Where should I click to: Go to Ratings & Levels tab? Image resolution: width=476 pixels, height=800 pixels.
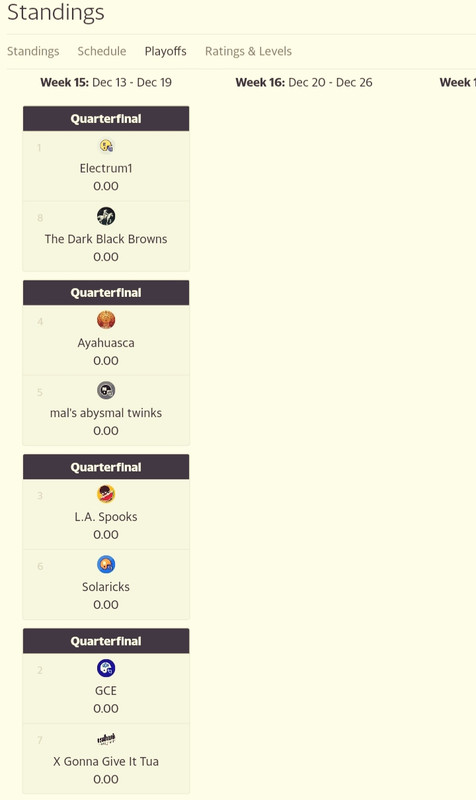pos(248,51)
